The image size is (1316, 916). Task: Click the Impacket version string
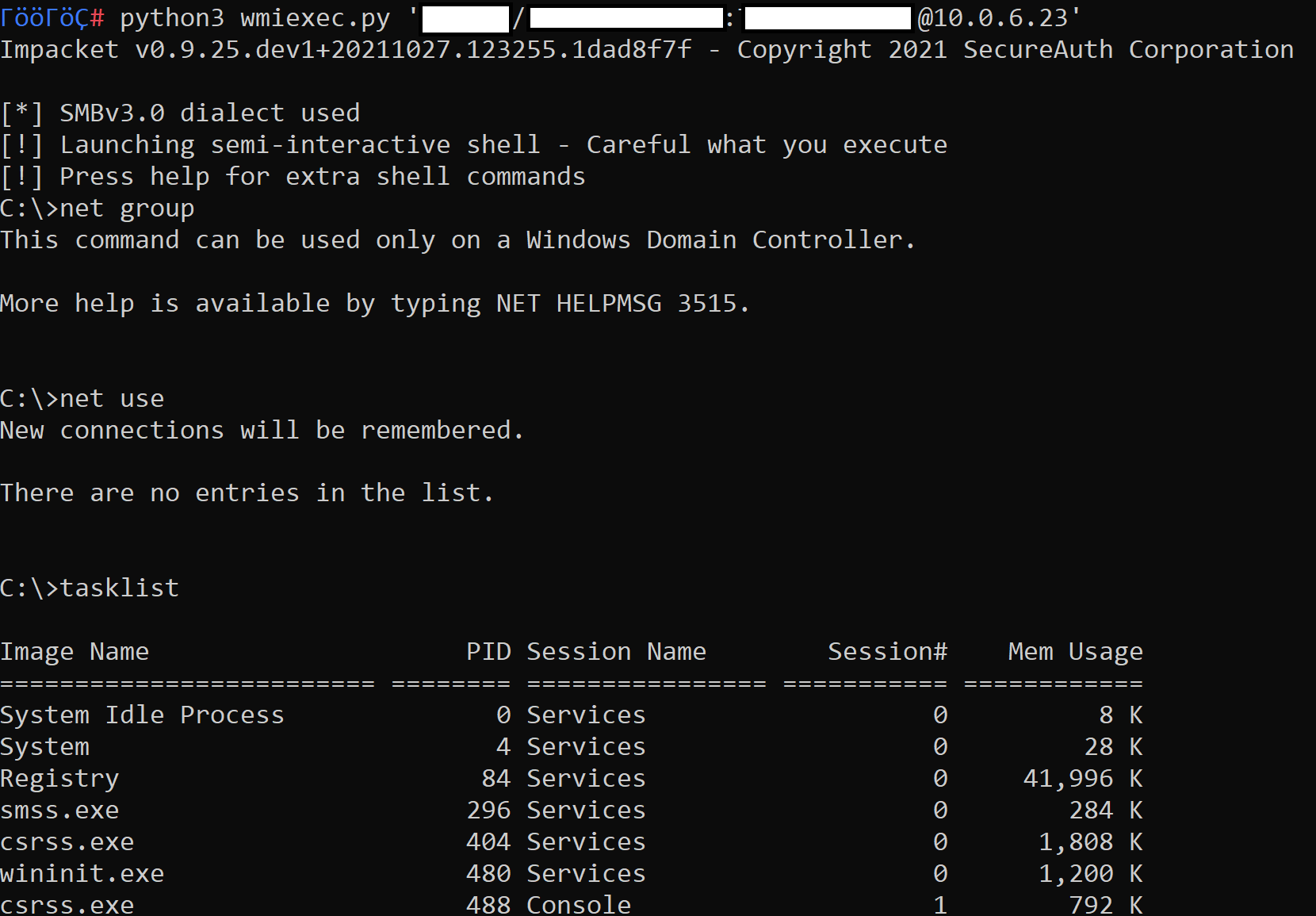click(x=412, y=49)
